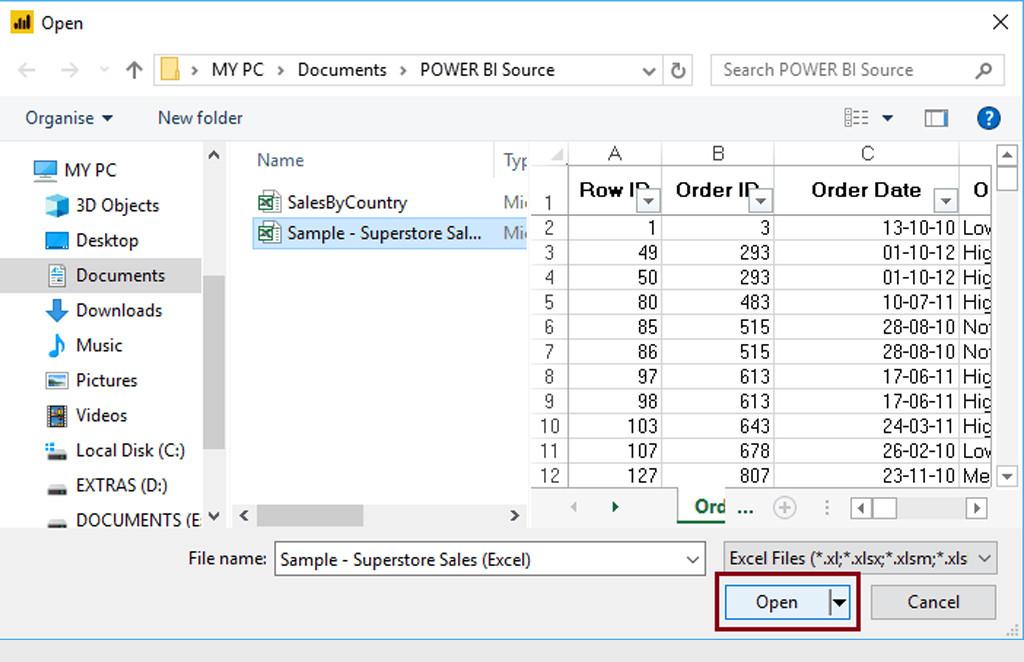
Task: Select MY PC in the address path
Action: pos(238,70)
